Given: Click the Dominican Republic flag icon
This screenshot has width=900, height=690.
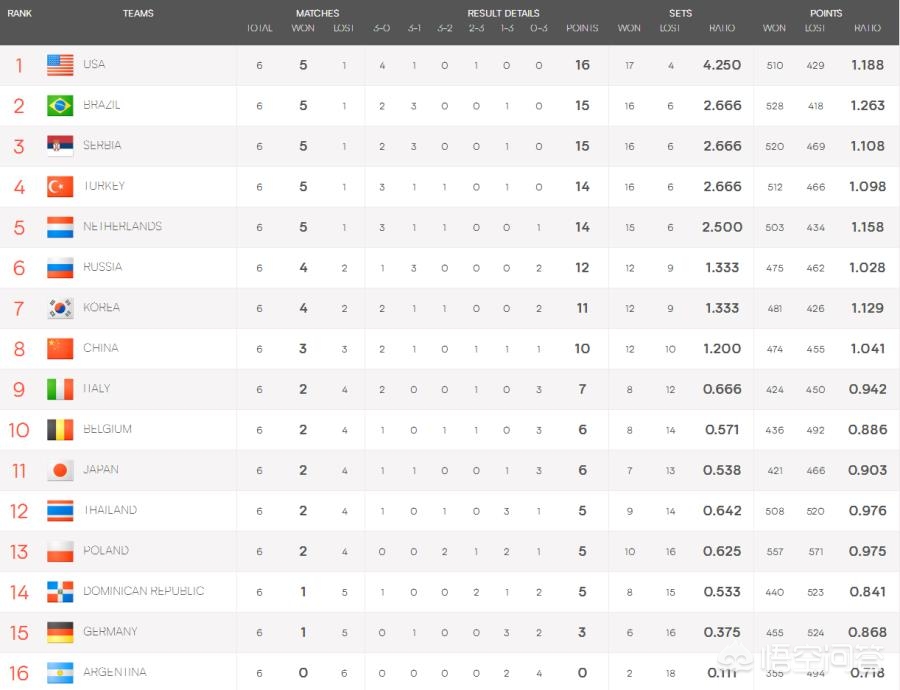Looking at the screenshot, I should click(60, 592).
